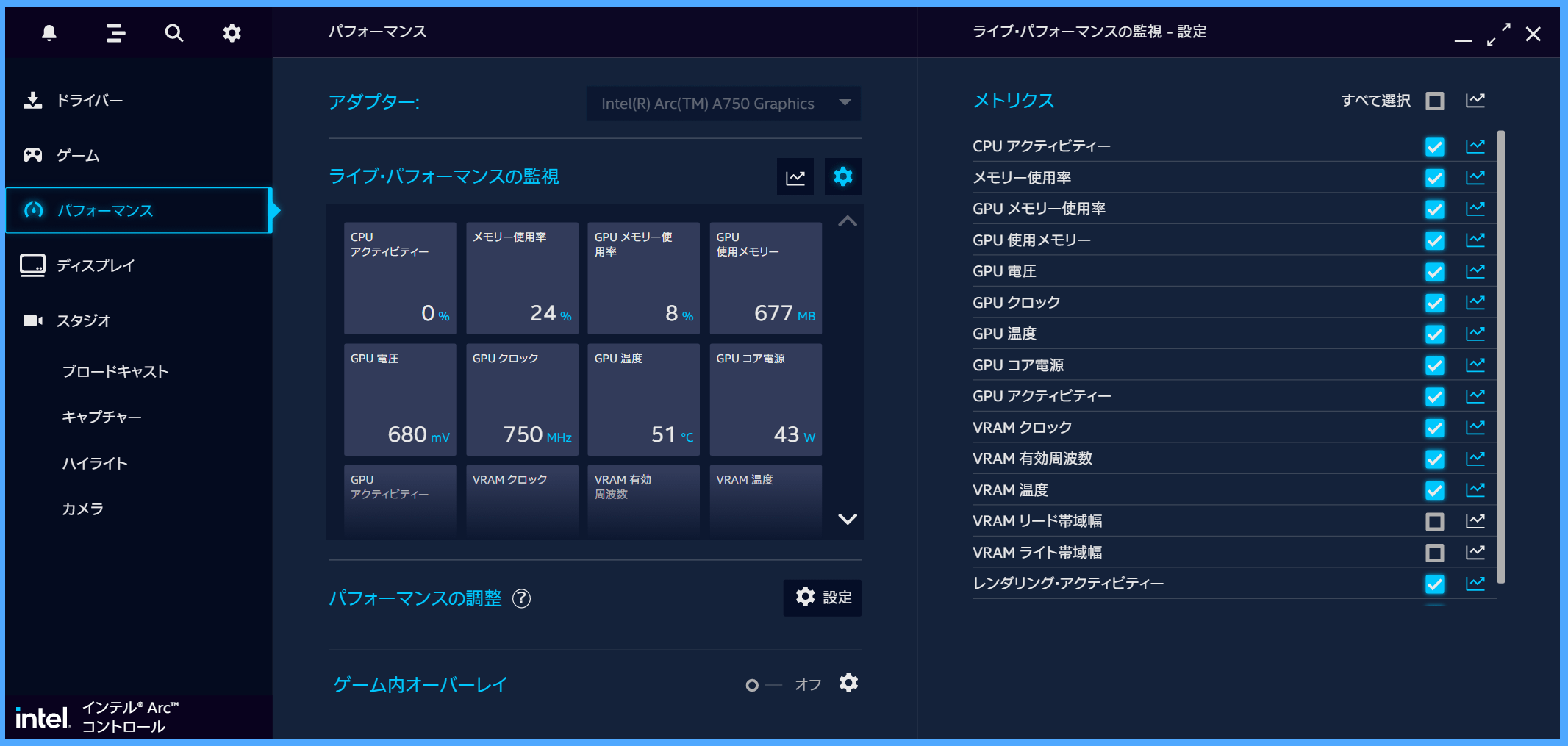Select the GPU クロック tile showing 750 MHz
Viewport: 1568px width, 746px height.
click(522, 399)
